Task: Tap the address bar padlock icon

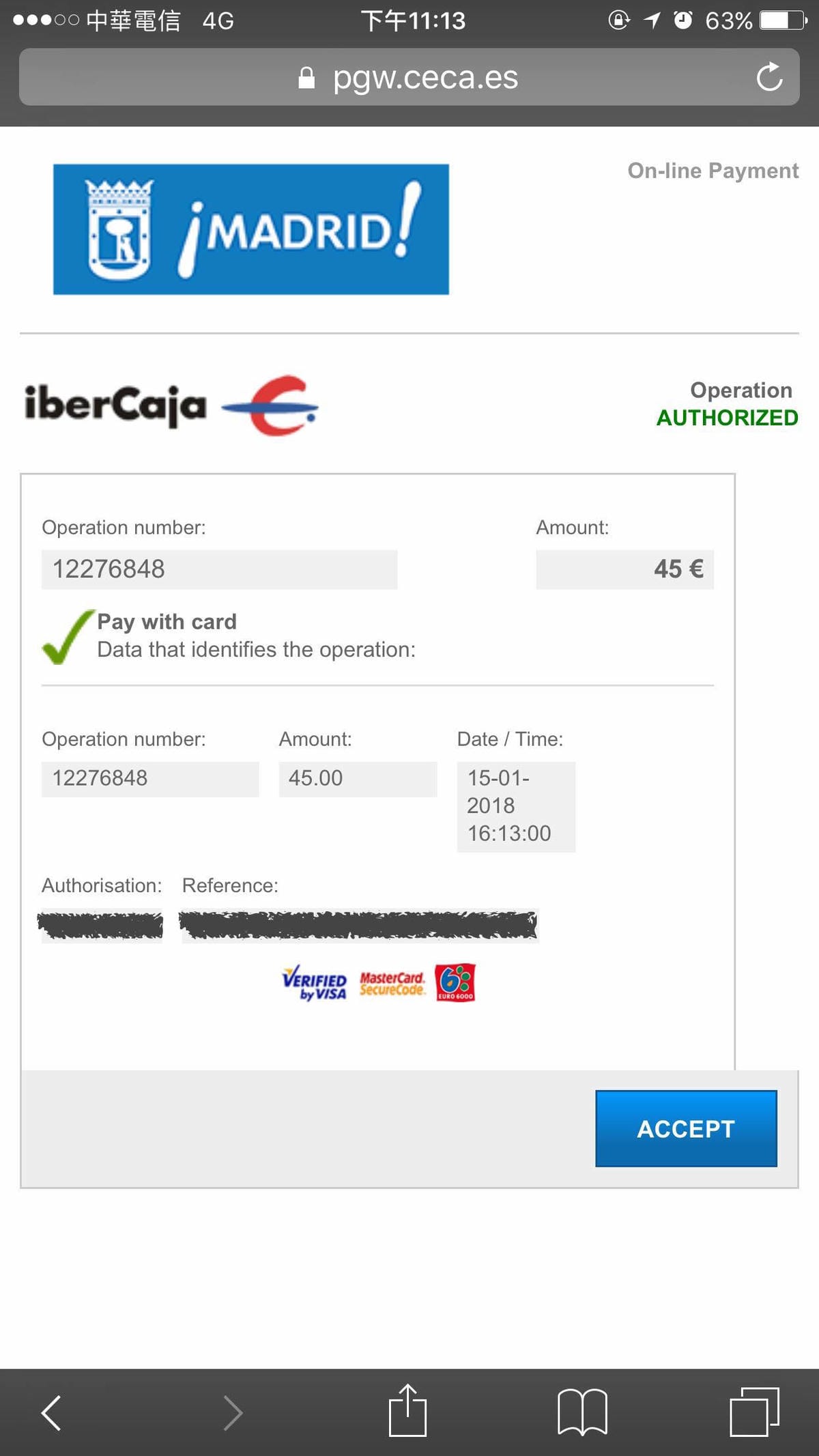Action: [306, 78]
